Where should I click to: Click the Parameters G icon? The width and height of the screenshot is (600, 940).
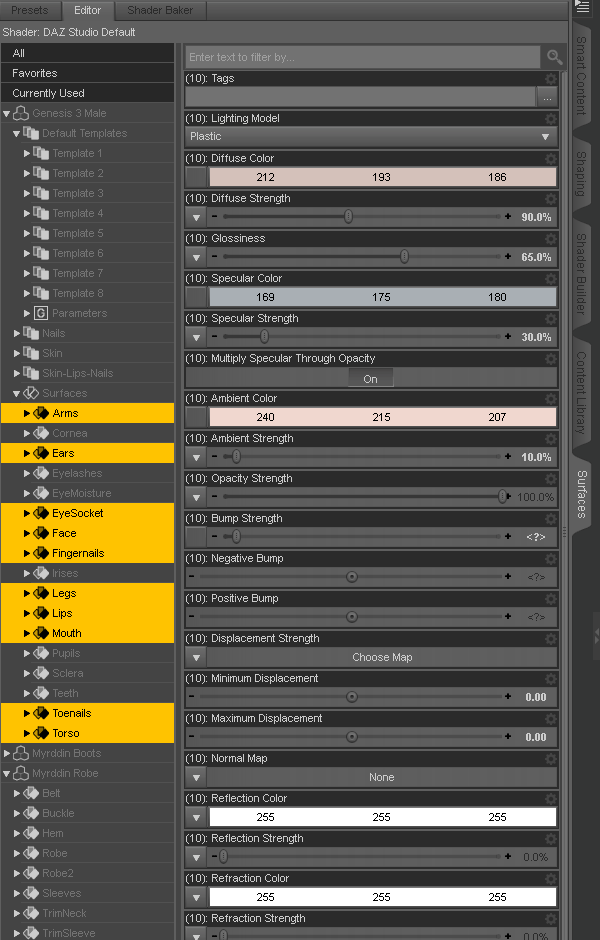[x=41, y=313]
